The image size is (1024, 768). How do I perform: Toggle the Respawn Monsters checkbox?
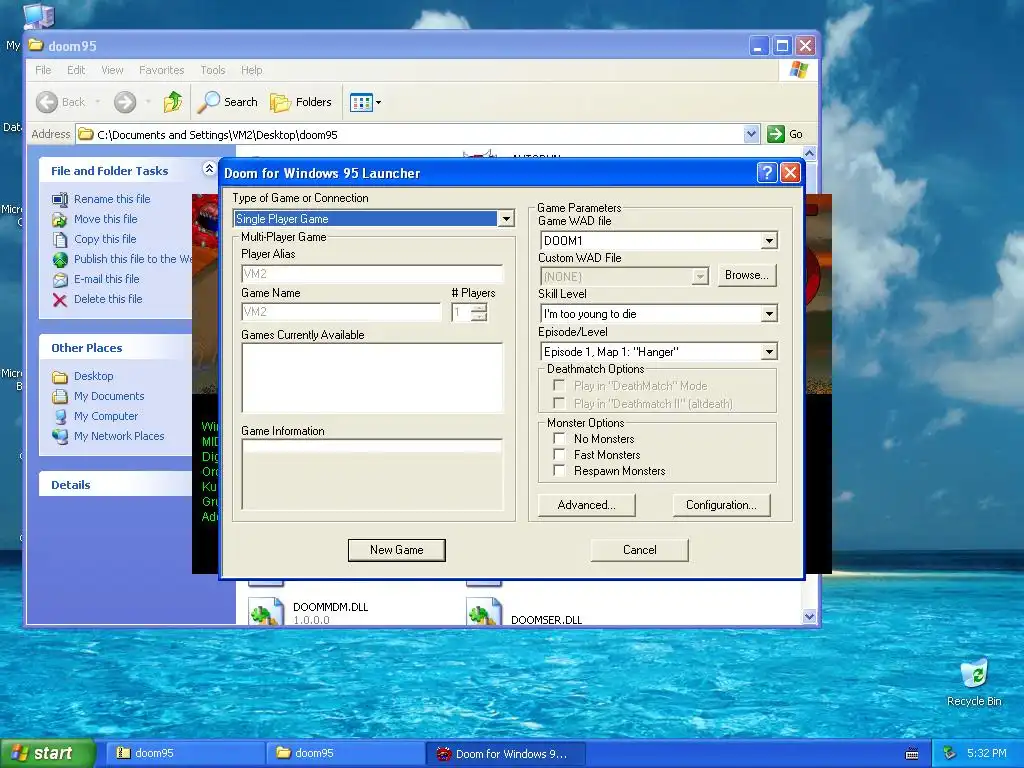(559, 470)
